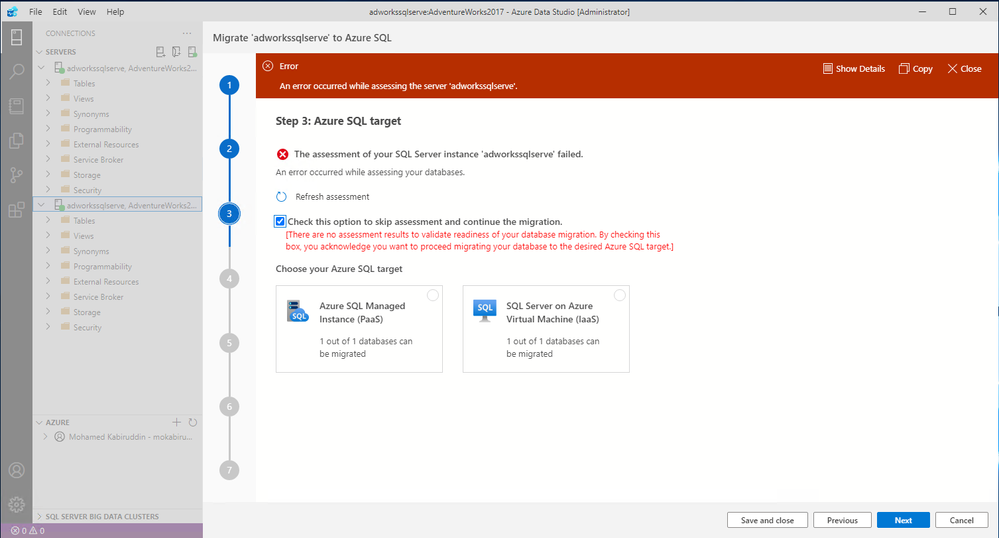The width and height of the screenshot is (999, 538).
Task: Copy the error message
Action: [916, 69]
